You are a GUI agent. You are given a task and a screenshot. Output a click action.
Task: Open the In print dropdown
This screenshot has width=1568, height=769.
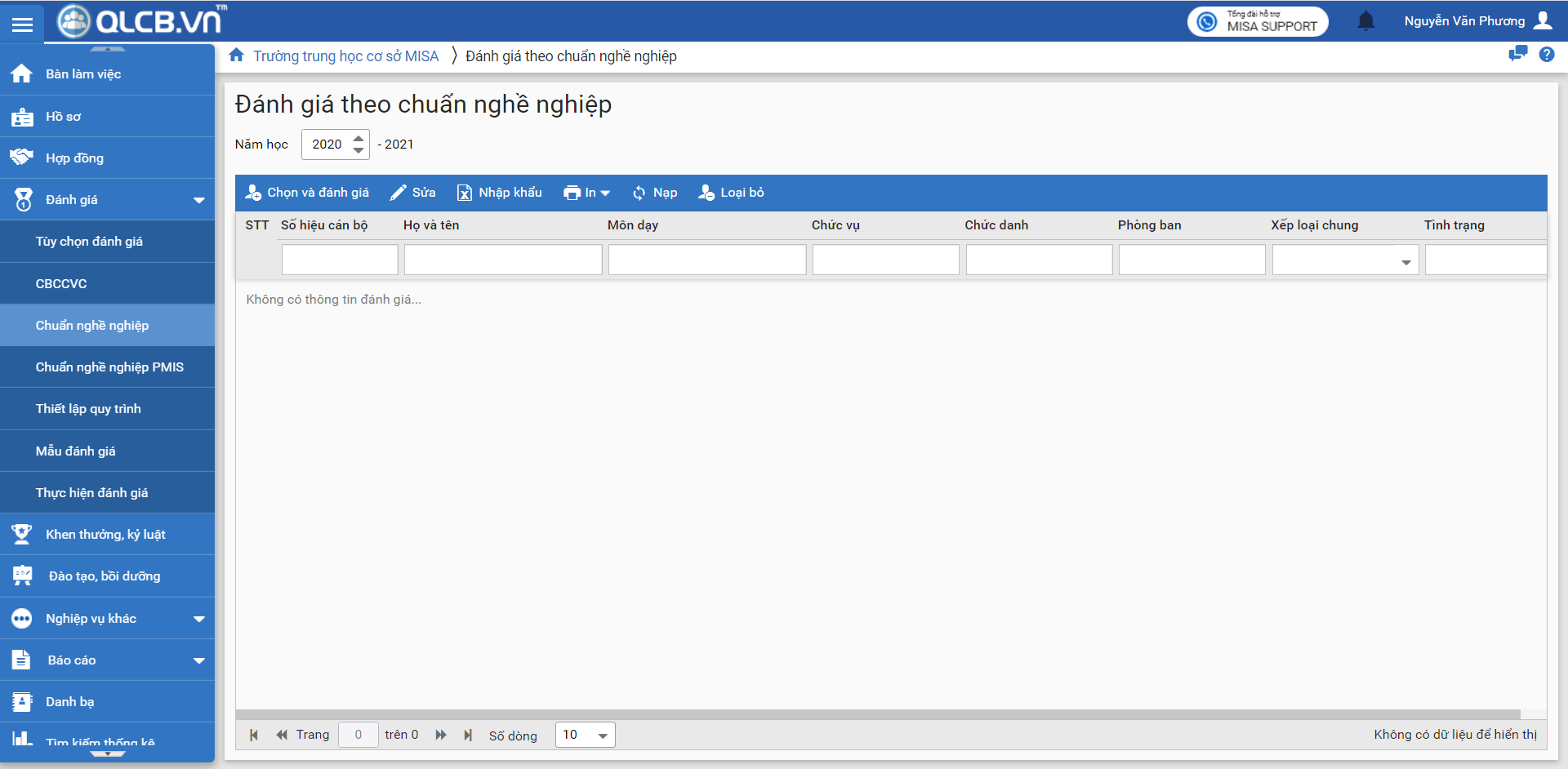click(x=586, y=193)
